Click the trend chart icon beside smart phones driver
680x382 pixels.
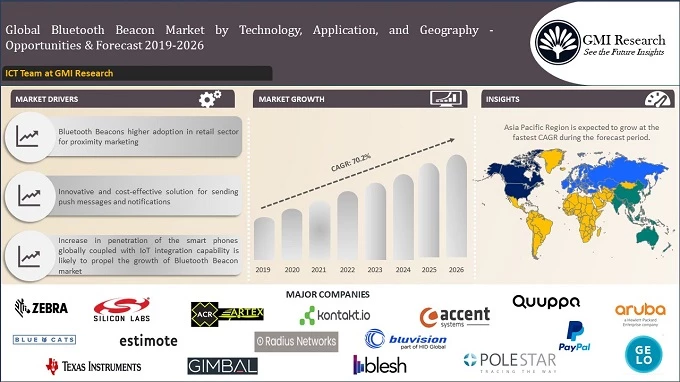(29, 256)
